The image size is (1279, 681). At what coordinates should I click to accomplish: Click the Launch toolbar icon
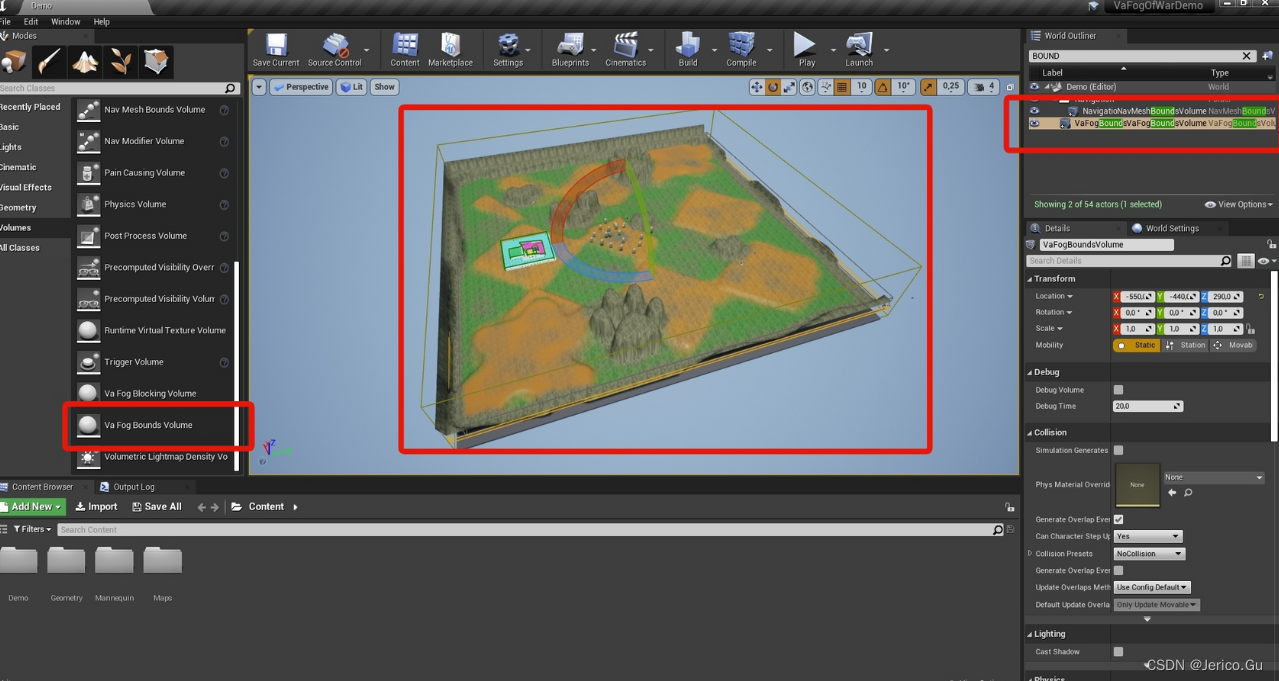click(859, 50)
